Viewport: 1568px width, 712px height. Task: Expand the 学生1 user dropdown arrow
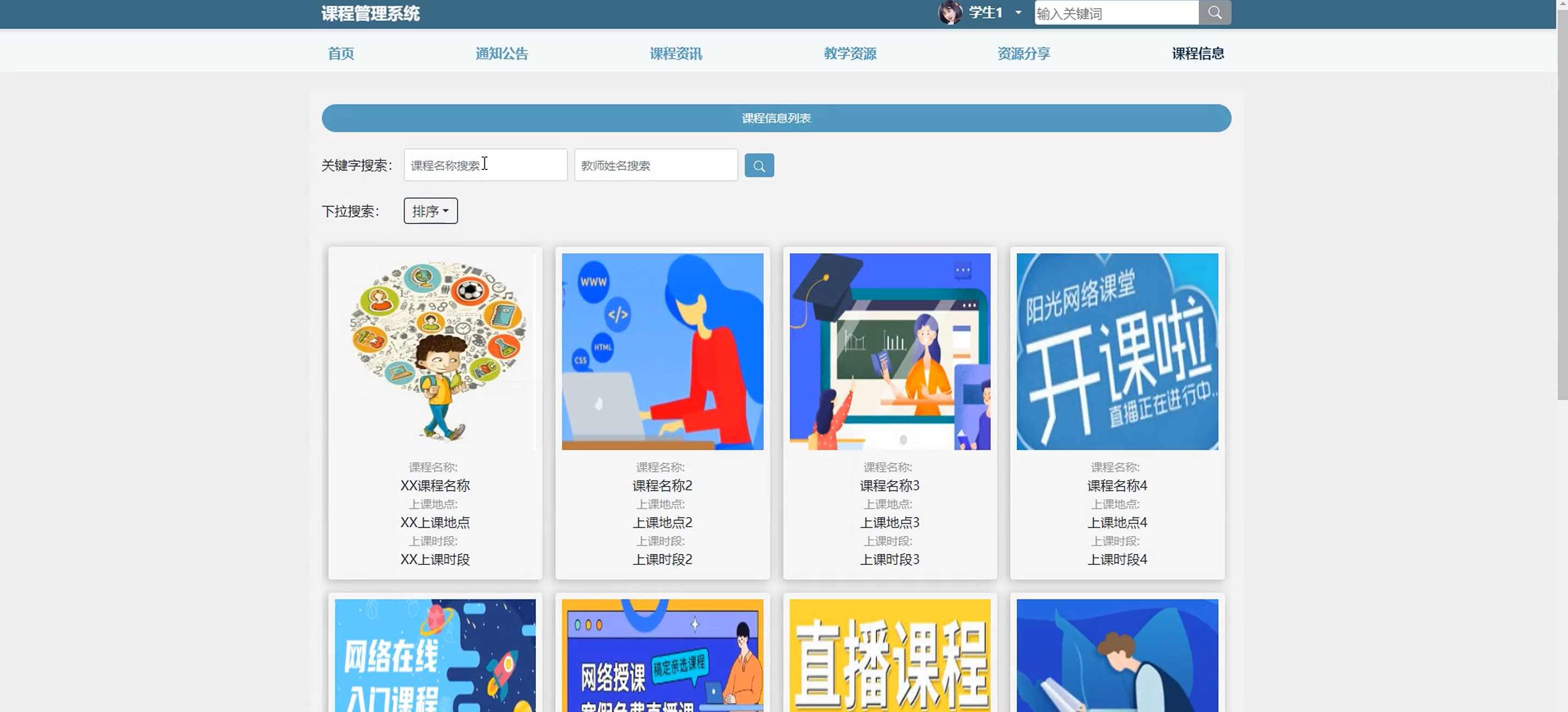click(1018, 13)
